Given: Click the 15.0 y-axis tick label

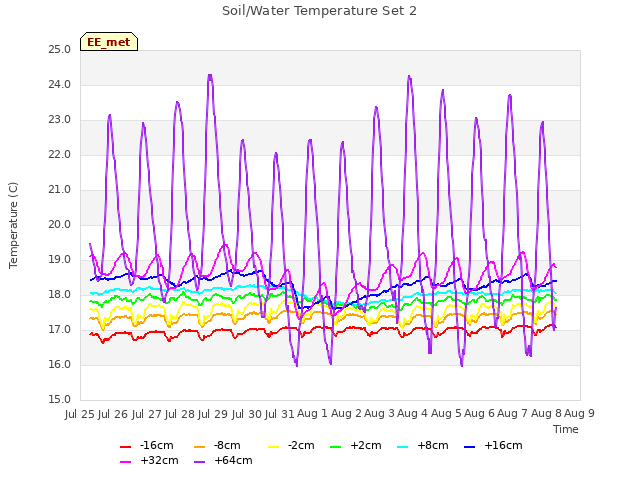Looking at the screenshot, I should pyautogui.click(x=60, y=400).
